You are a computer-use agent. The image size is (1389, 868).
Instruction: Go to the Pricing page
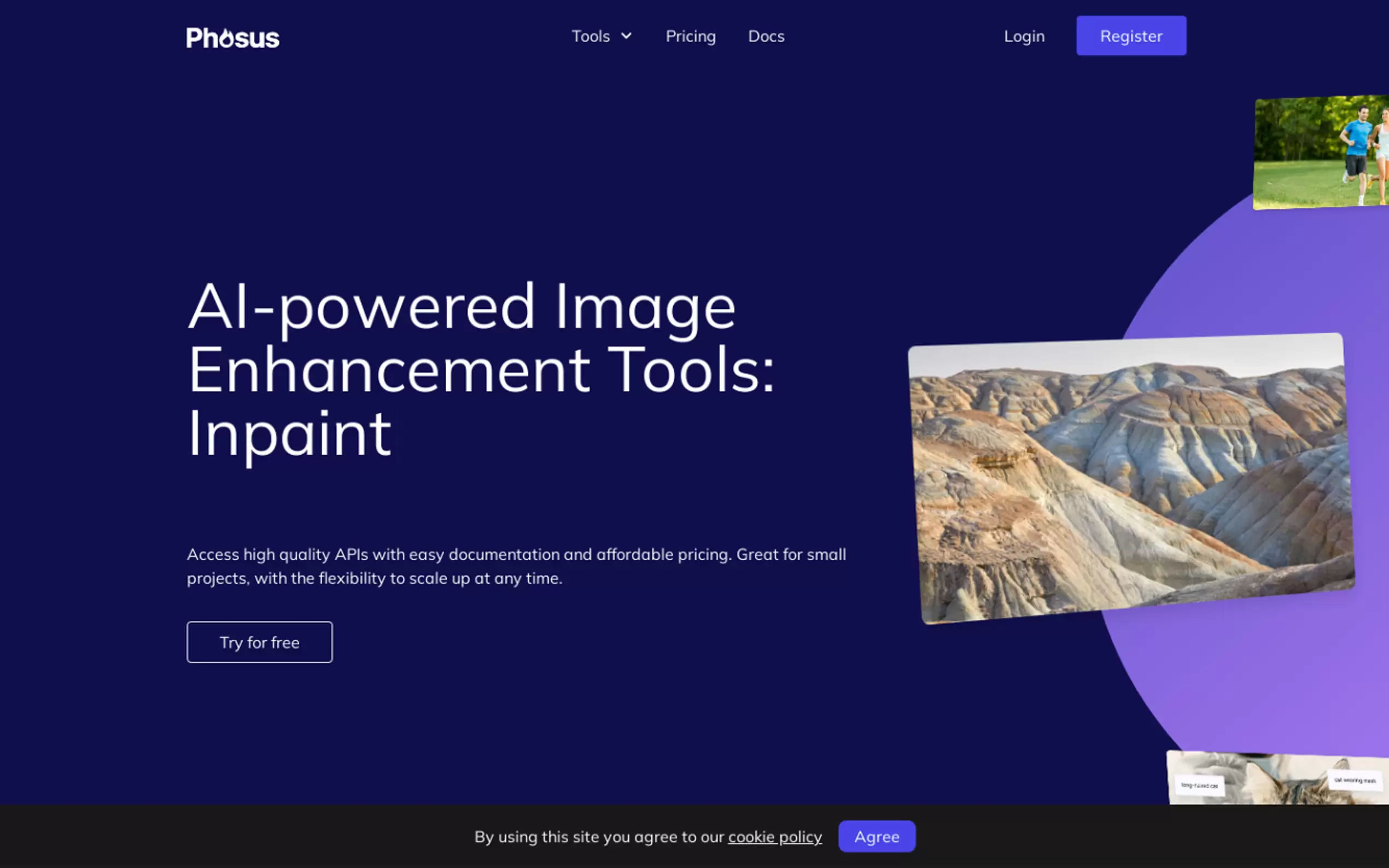point(690,36)
